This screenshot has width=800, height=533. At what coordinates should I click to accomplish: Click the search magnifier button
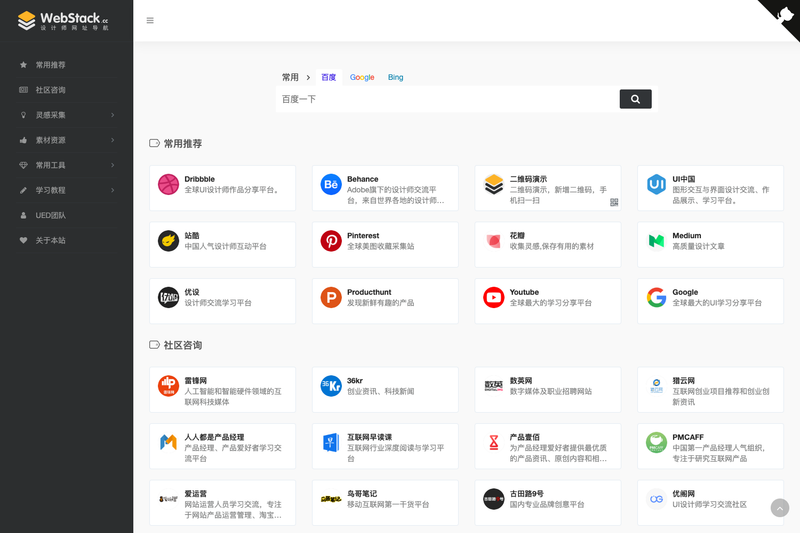point(635,99)
